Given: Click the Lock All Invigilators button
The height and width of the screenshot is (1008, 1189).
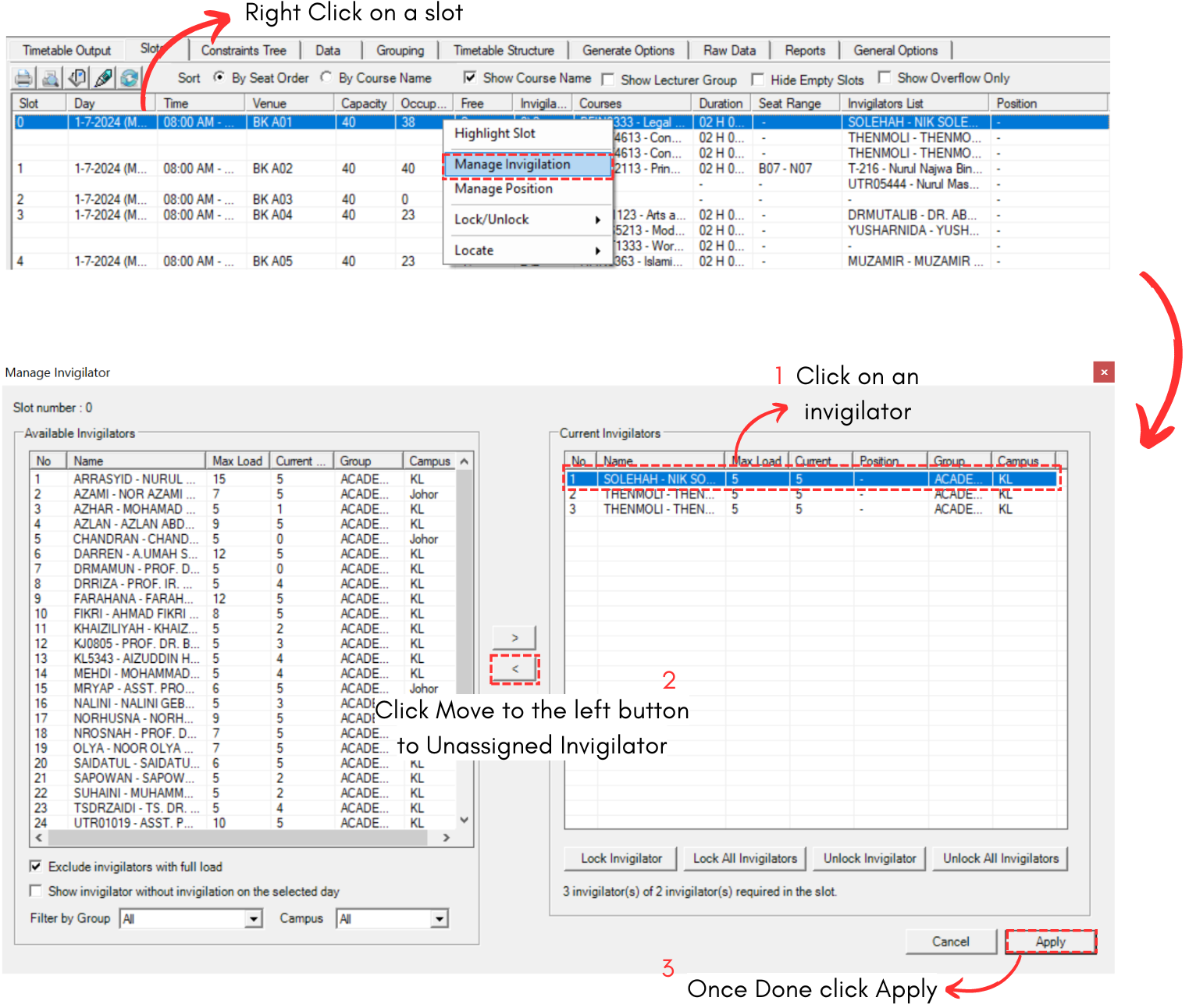Looking at the screenshot, I should (x=745, y=858).
